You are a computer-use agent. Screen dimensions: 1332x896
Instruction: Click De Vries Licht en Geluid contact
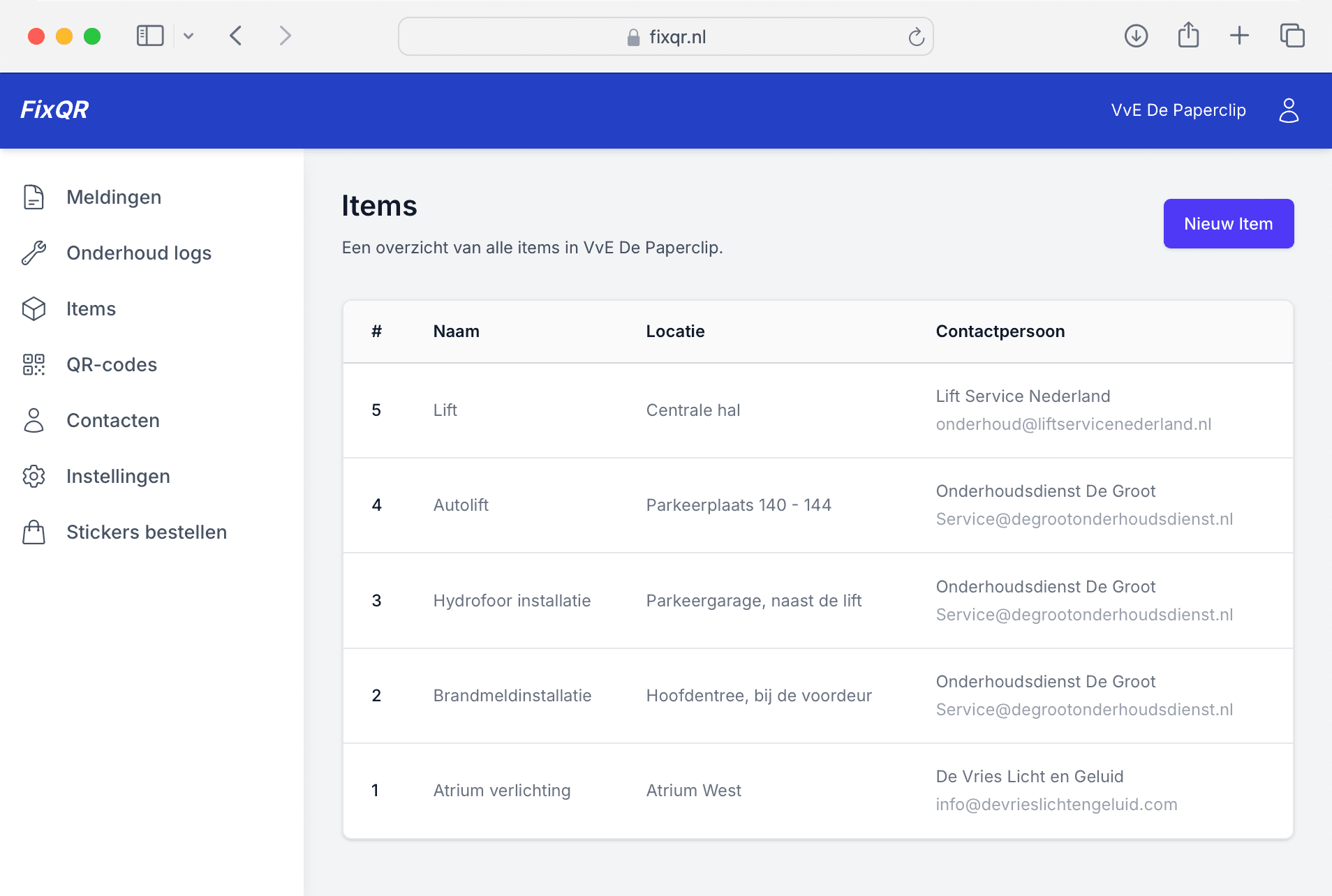click(1030, 777)
